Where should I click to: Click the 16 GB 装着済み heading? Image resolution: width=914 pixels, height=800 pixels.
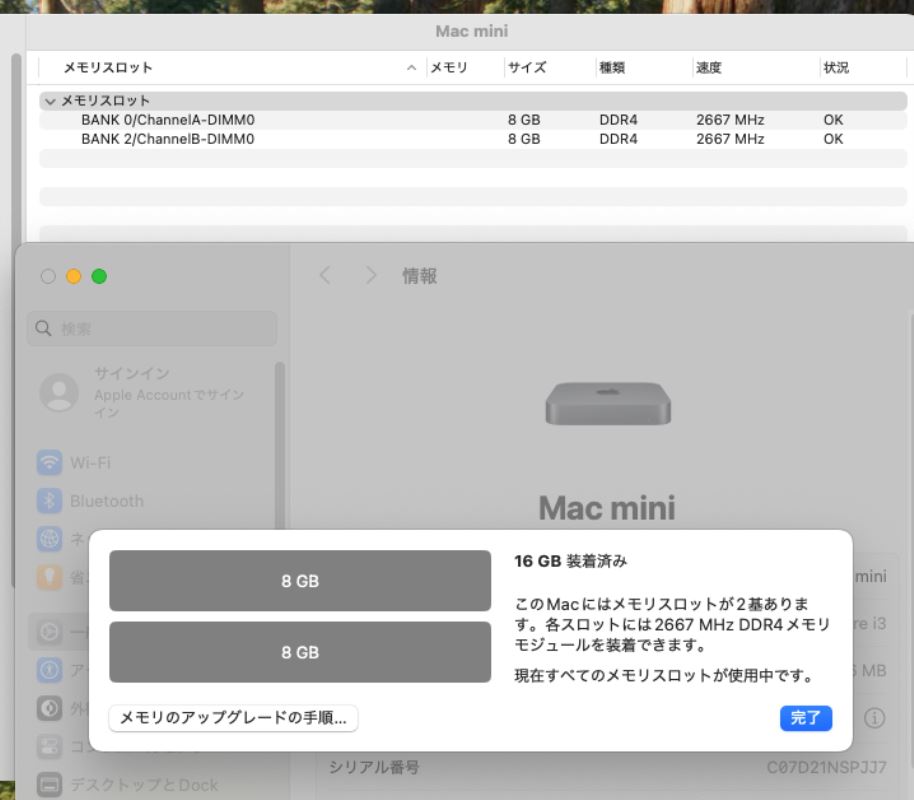[x=571, y=562]
